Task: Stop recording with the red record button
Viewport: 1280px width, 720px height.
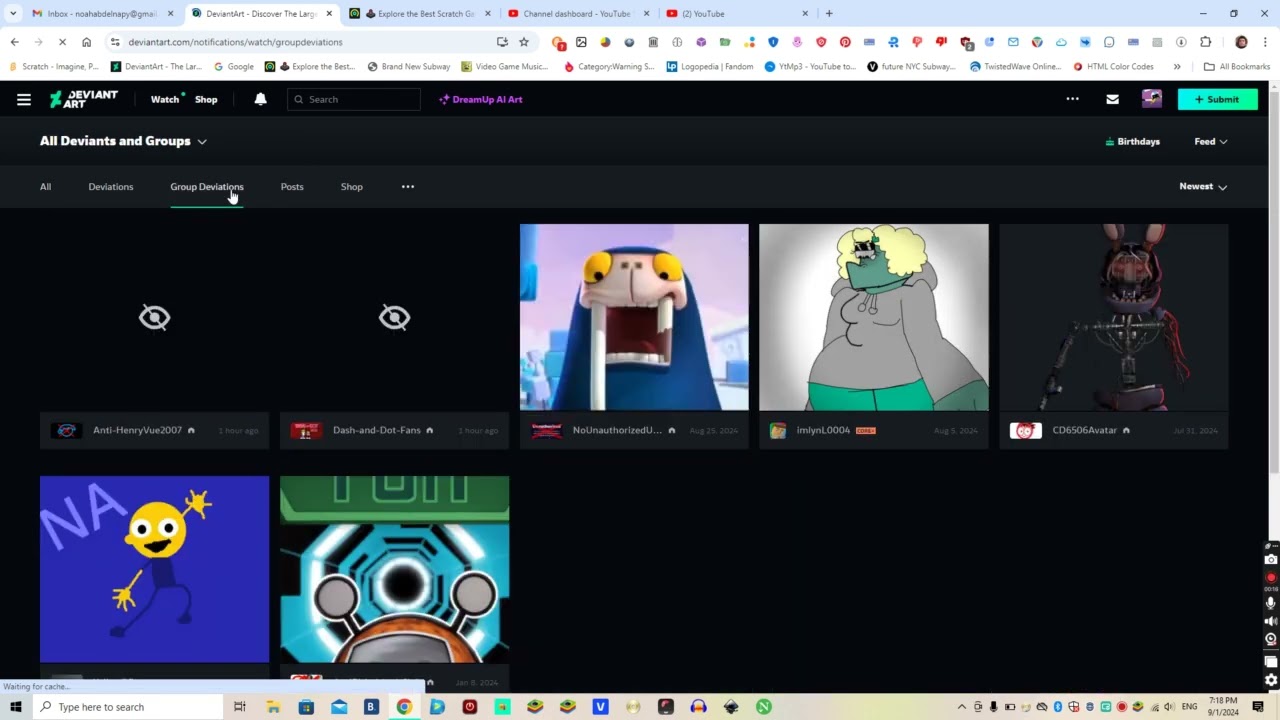Action: point(1271,578)
